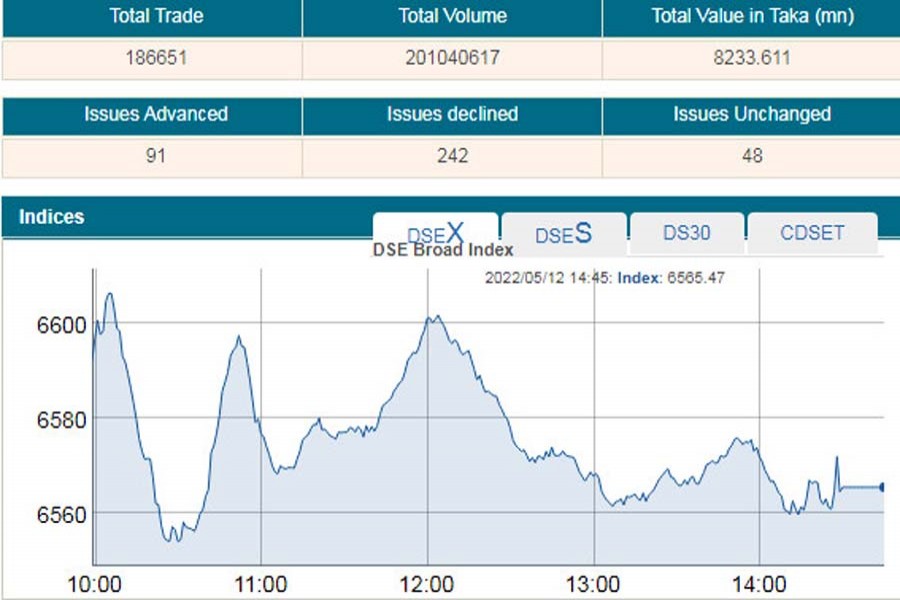Click the 8233.611 total value cell

pyautogui.click(x=751, y=58)
